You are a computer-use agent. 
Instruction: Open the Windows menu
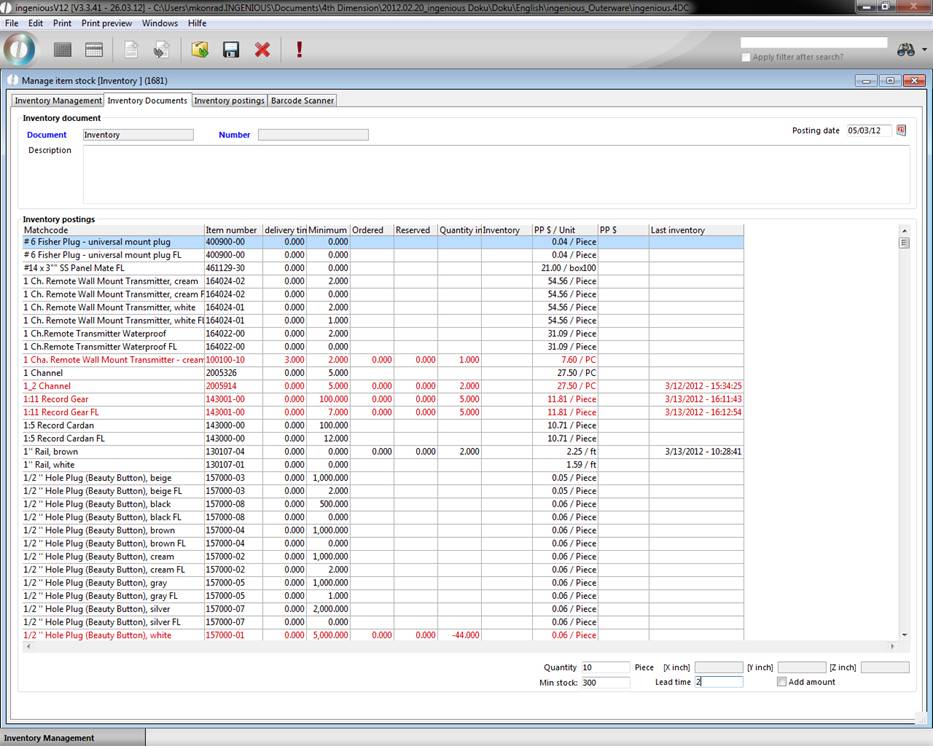[159, 22]
